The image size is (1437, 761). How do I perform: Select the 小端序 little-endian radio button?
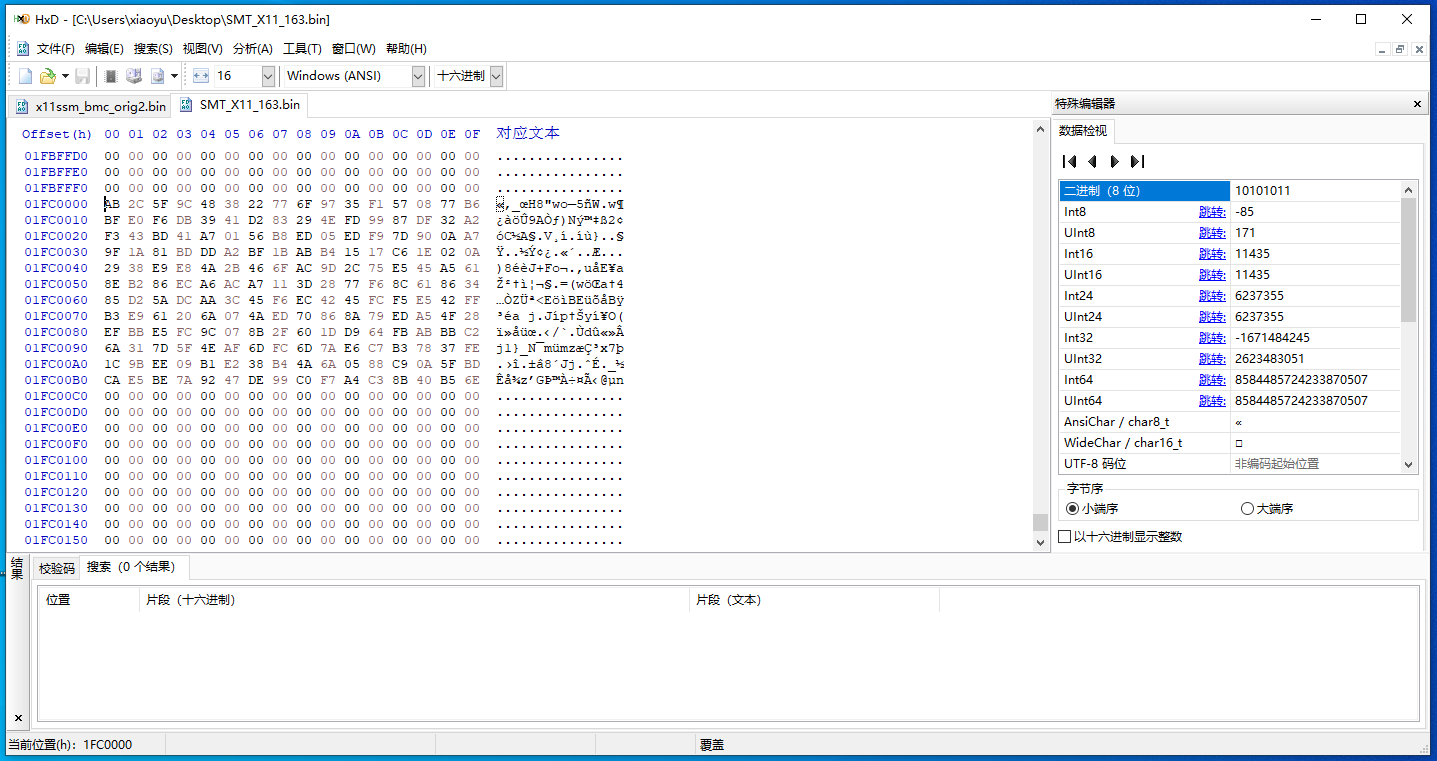click(1073, 509)
